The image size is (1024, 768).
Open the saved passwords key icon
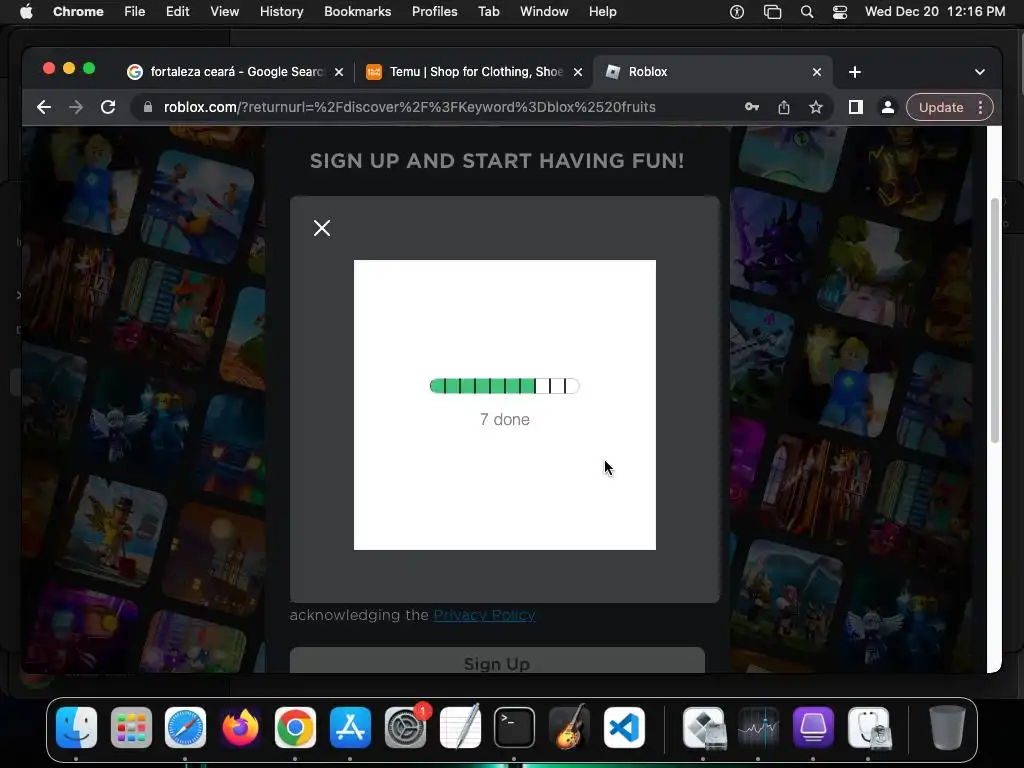752,107
